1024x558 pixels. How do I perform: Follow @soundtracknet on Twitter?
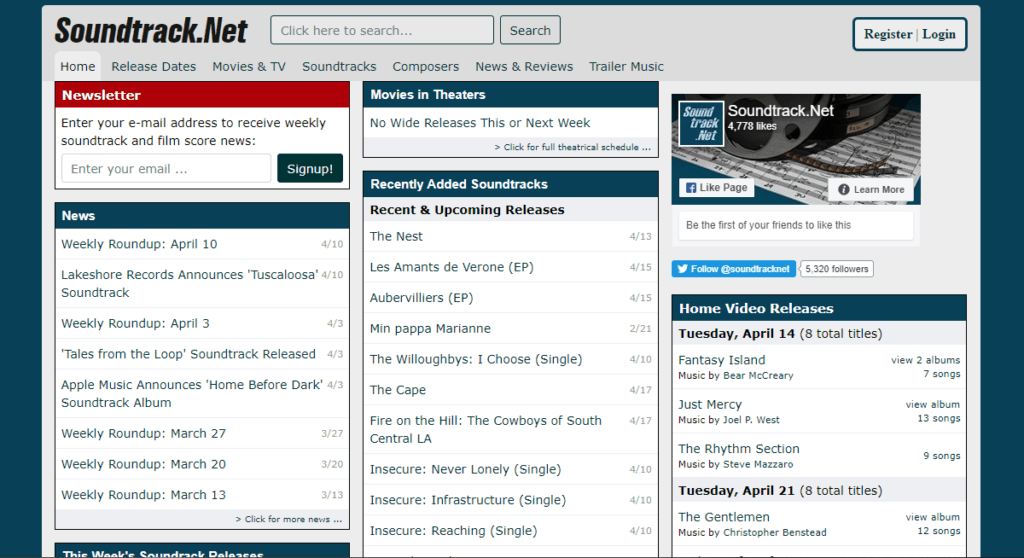click(x=733, y=269)
